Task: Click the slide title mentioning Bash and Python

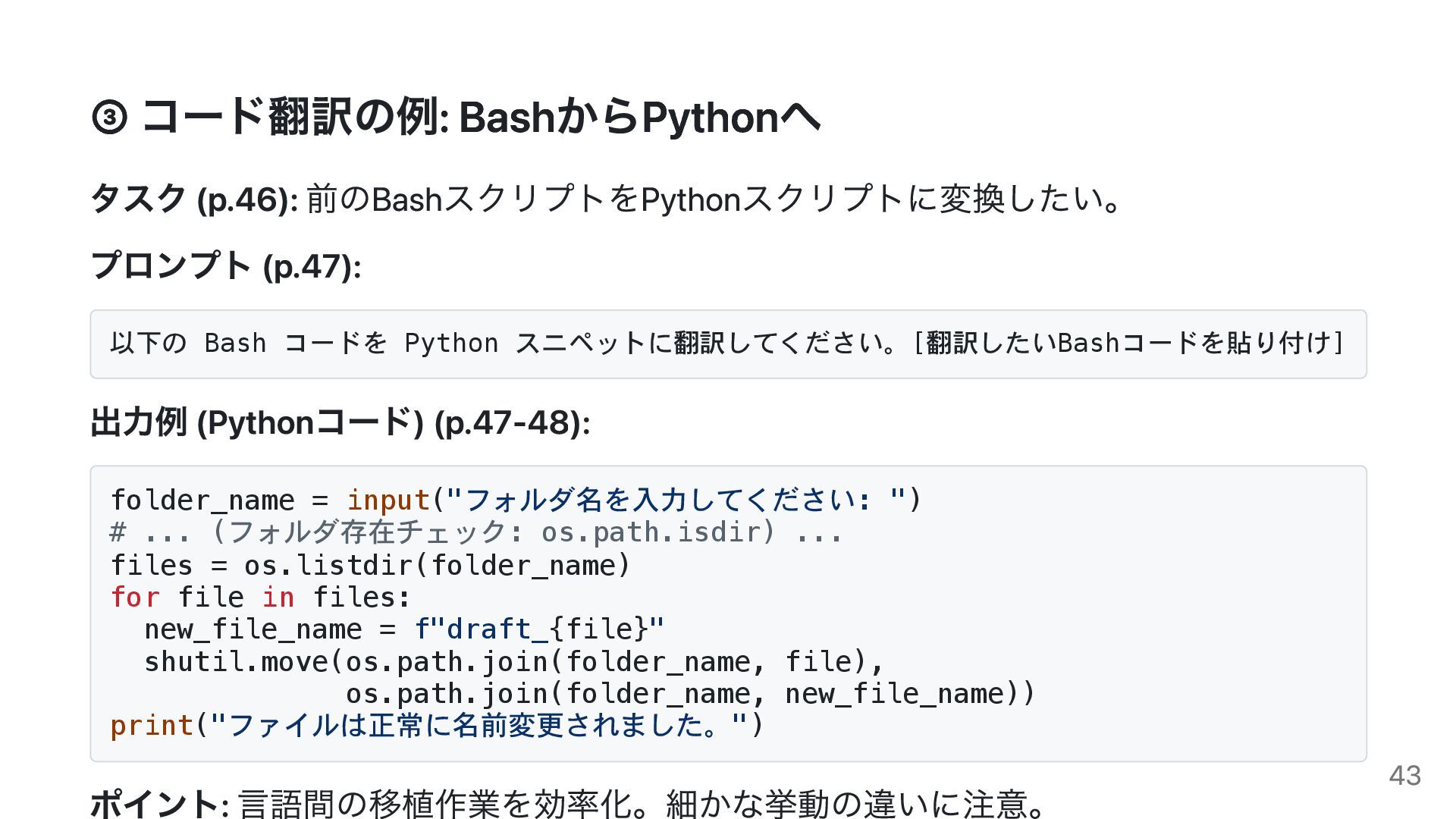Action: [x=481, y=118]
